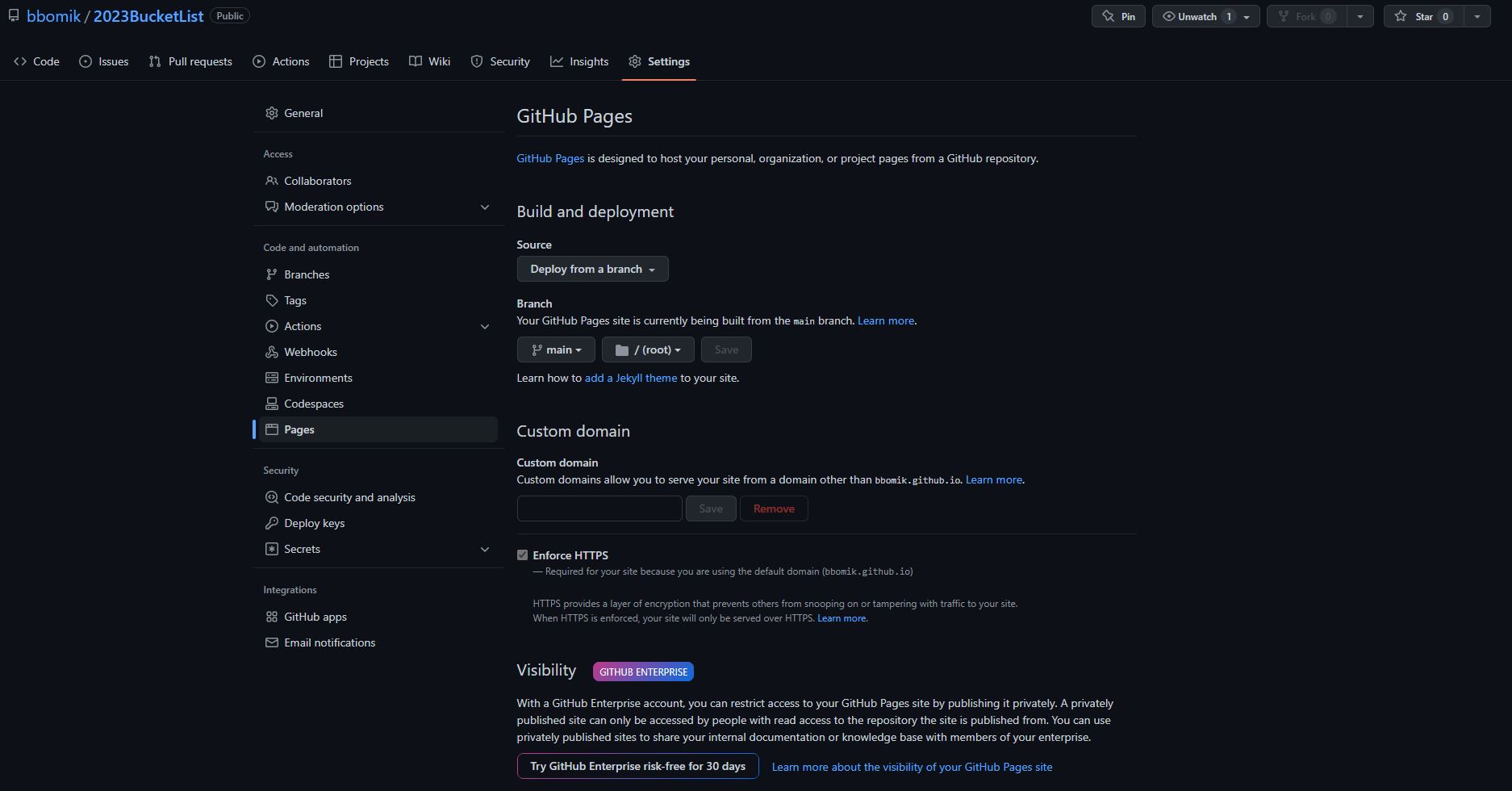The image size is (1512, 791).
Task: Click the Pages browser icon
Action: pos(272,429)
